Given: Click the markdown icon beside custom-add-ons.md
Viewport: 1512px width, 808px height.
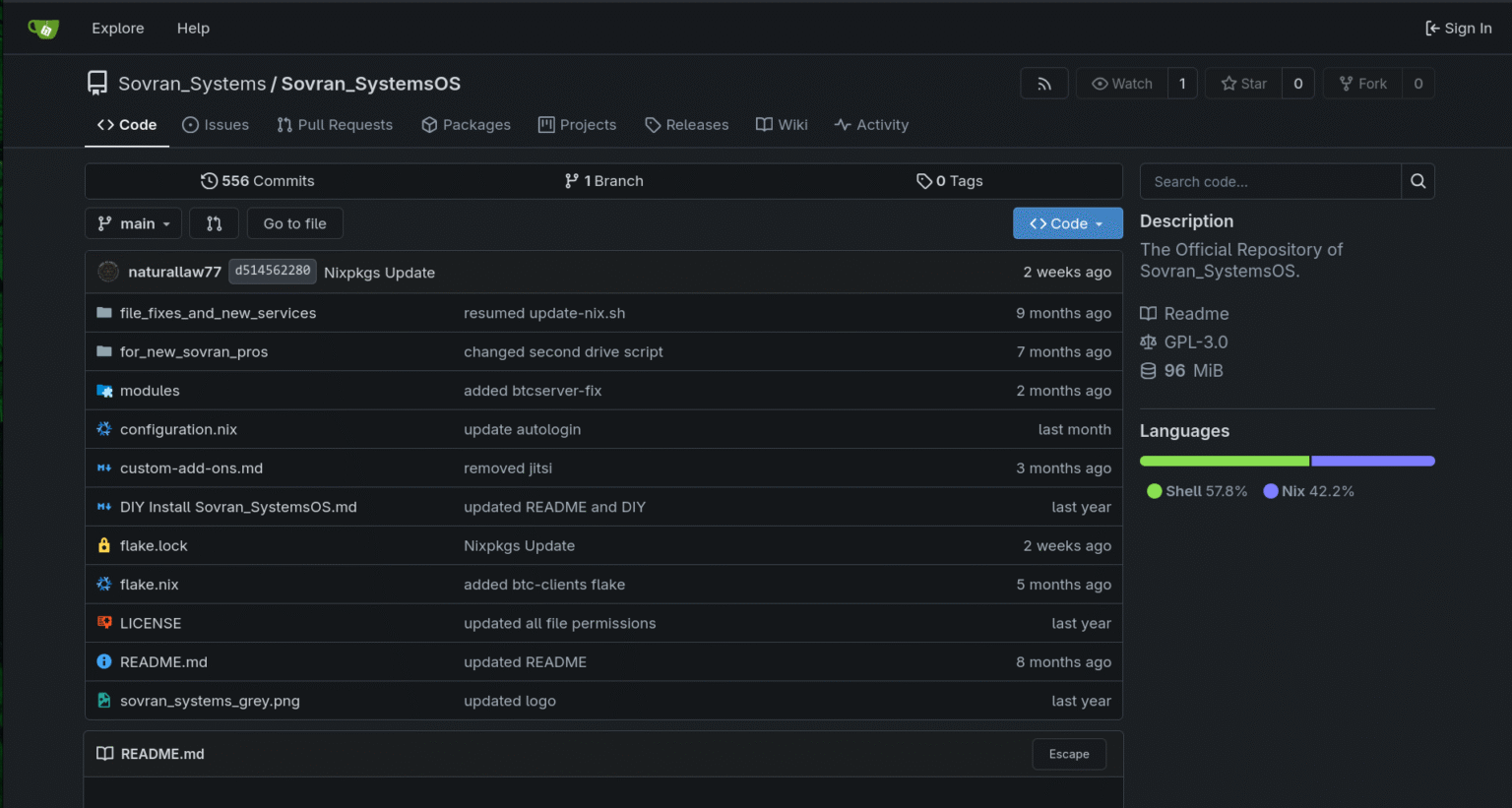Looking at the screenshot, I should click(x=104, y=468).
